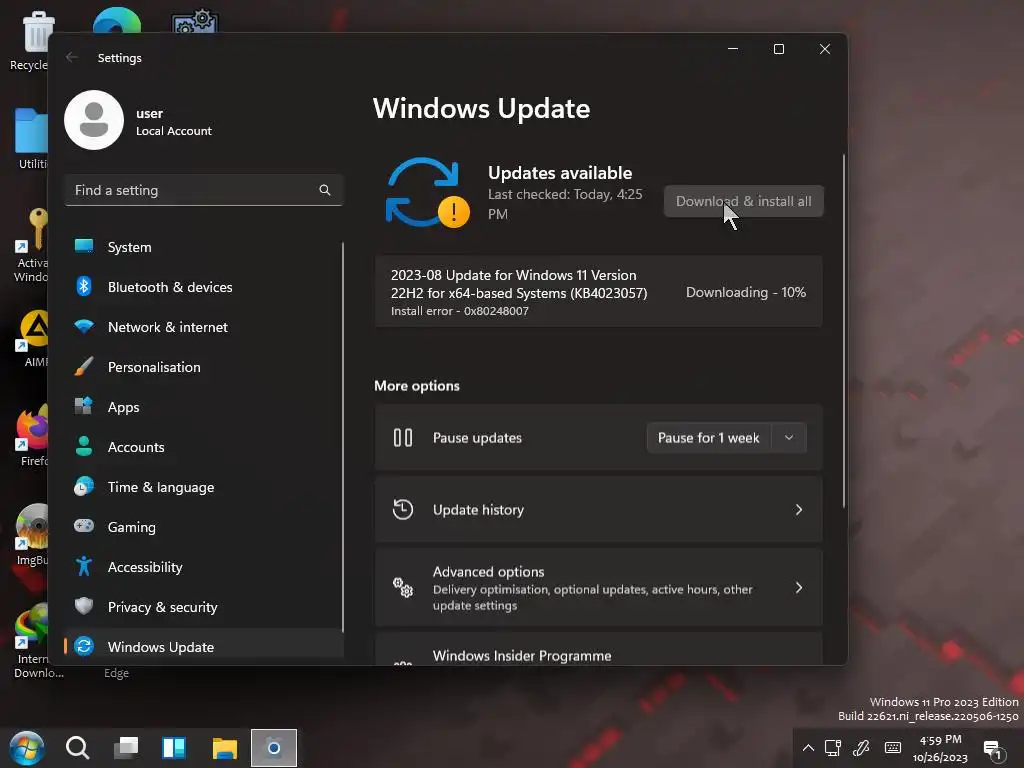1024x768 pixels.
Task: Select the Utilities folder on desktop
Action: pyautogui.click(x=31, y=139)
